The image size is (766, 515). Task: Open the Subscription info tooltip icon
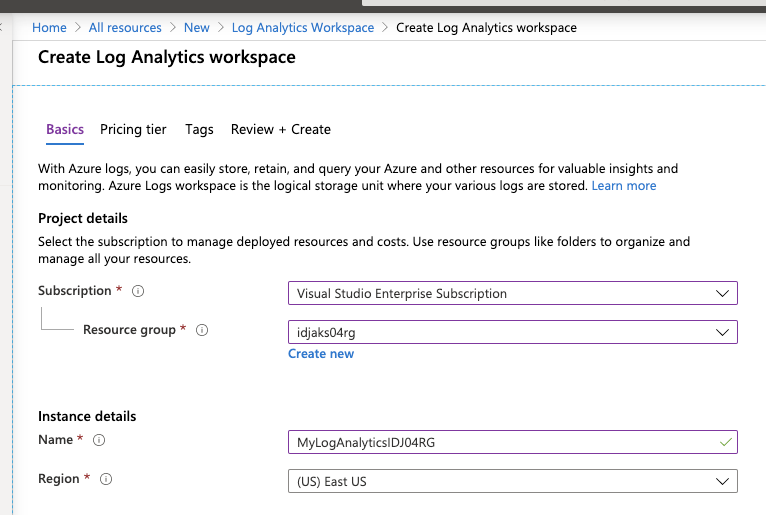click(138, 291)
